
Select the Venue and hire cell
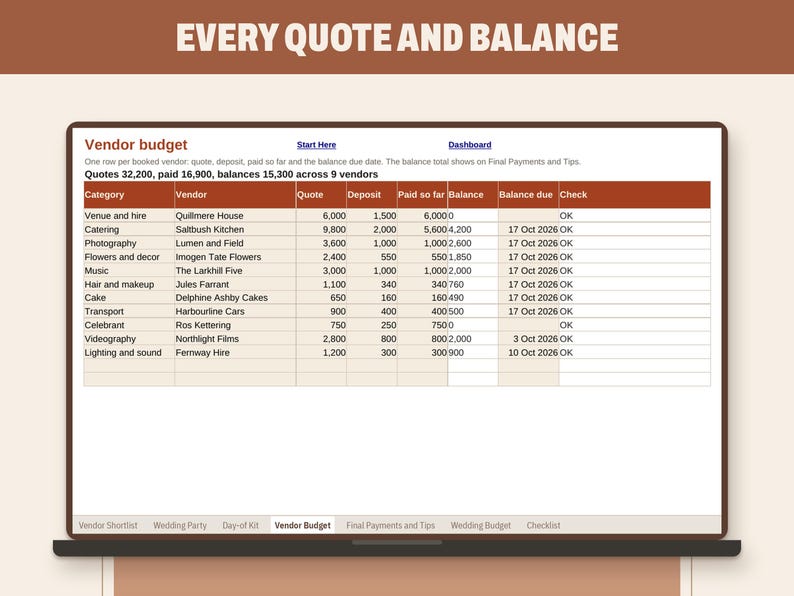[129, 216]
